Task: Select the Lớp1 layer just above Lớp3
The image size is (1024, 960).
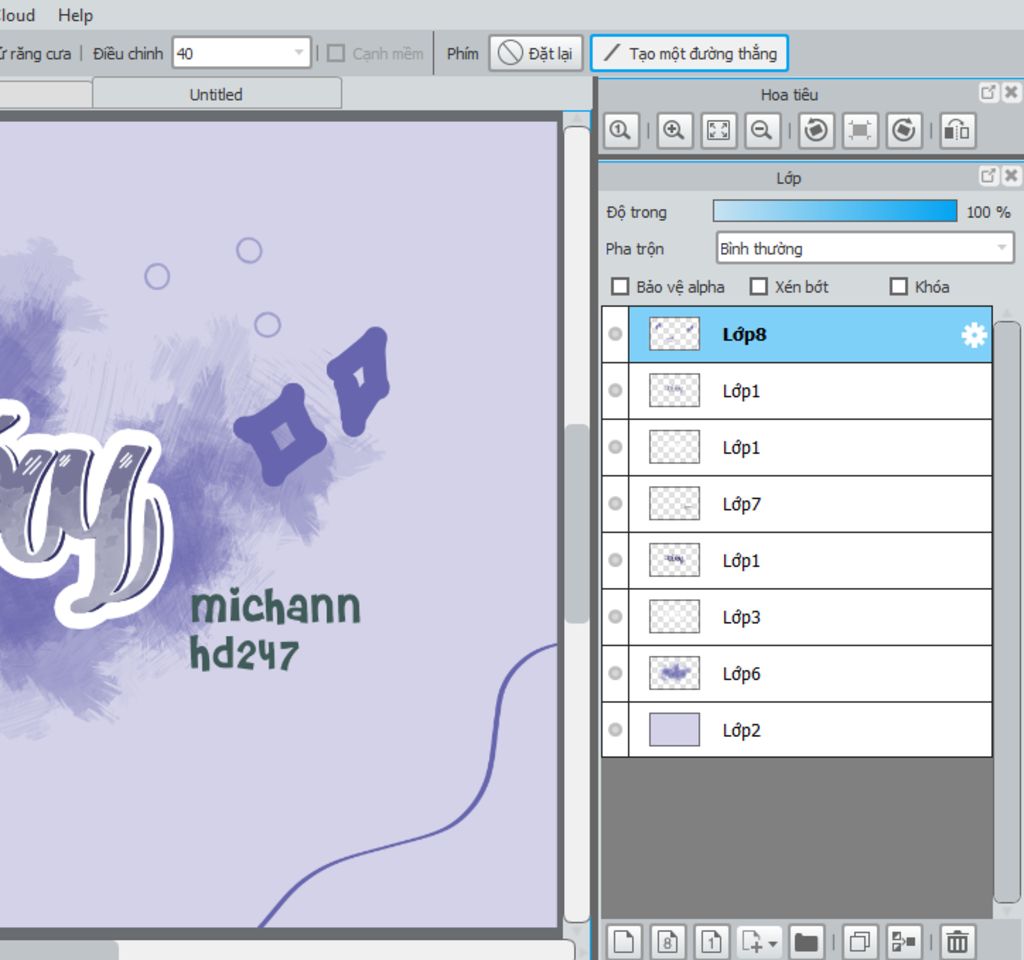Action: (810, 560)
